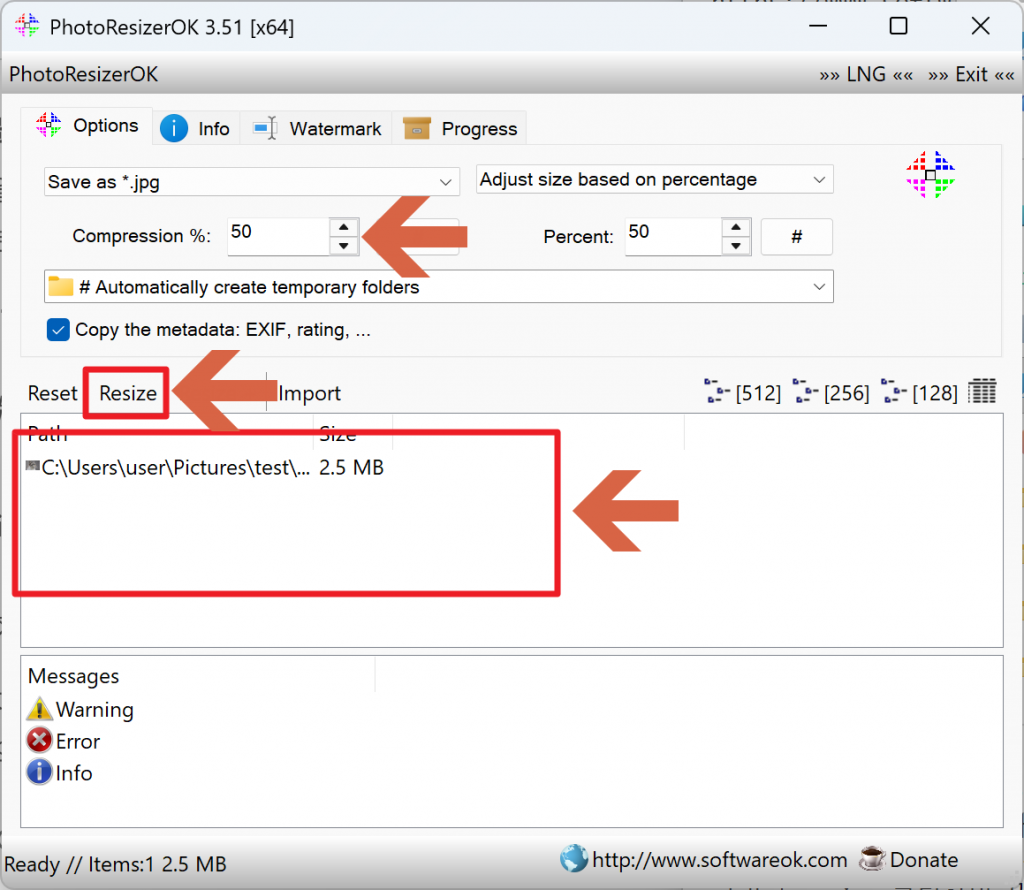Click the yellow Warning triangle icon

point(39,709)
